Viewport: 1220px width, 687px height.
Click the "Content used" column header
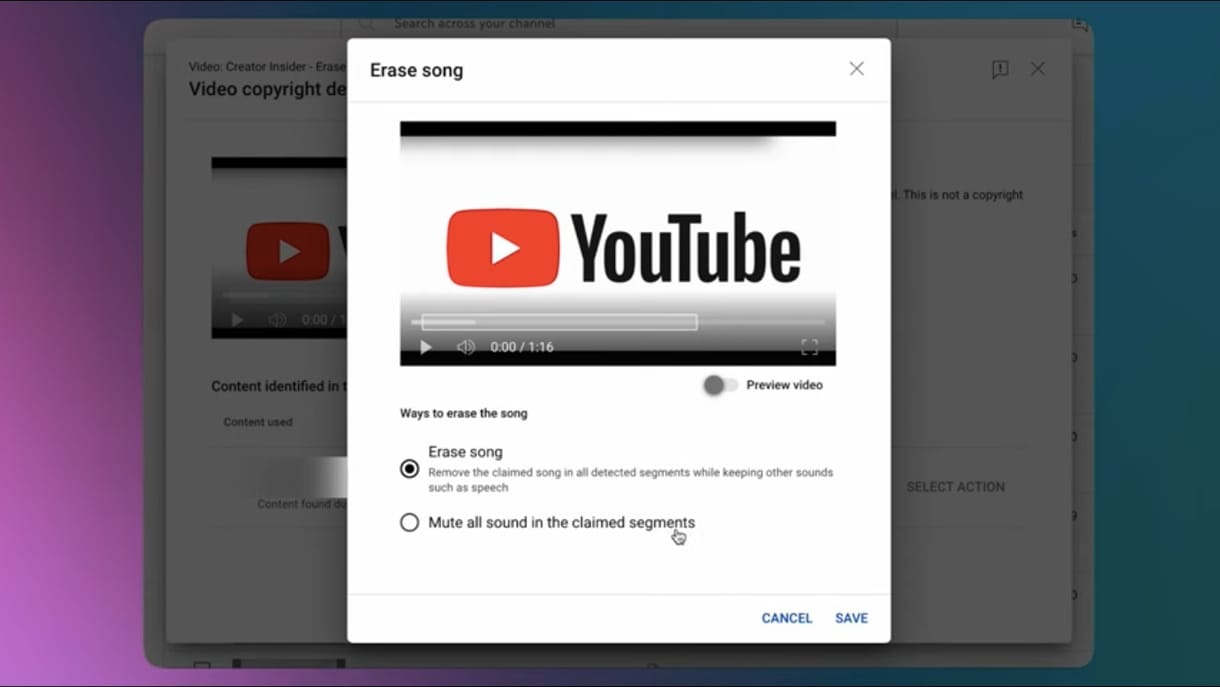(258, 422)
